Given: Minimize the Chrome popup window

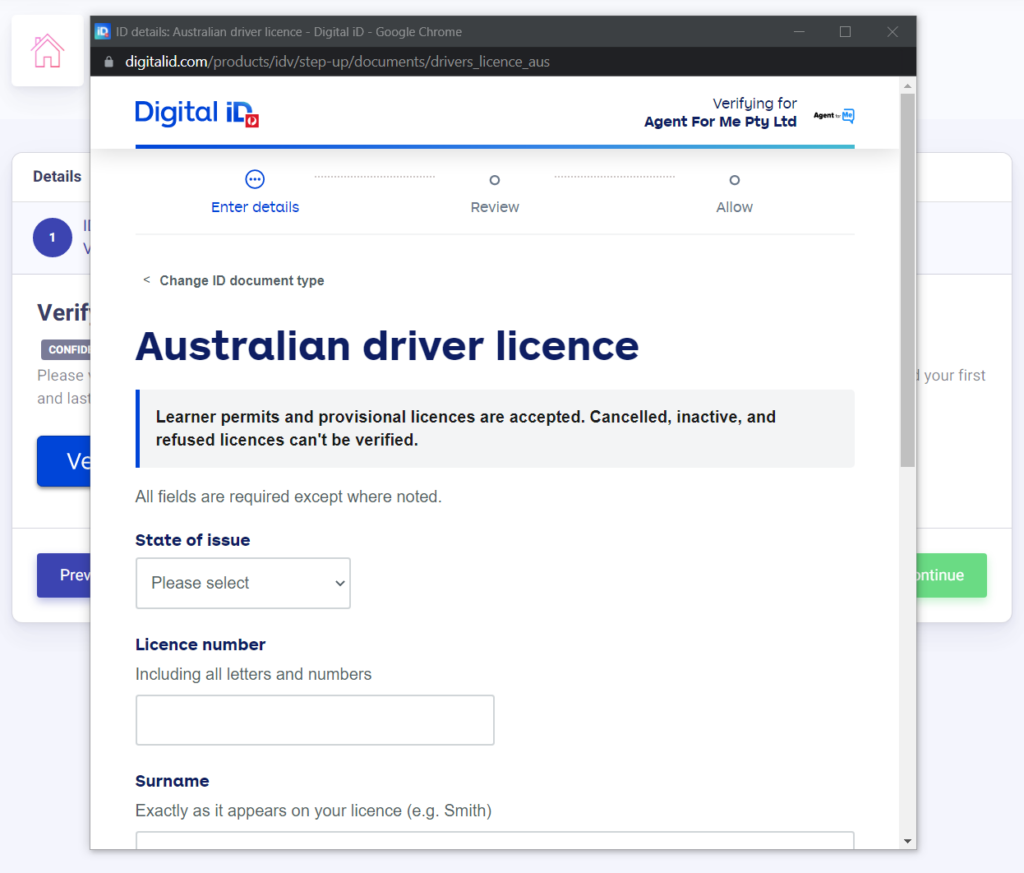Looking at the screenshot, I should (x=799, y=31).
